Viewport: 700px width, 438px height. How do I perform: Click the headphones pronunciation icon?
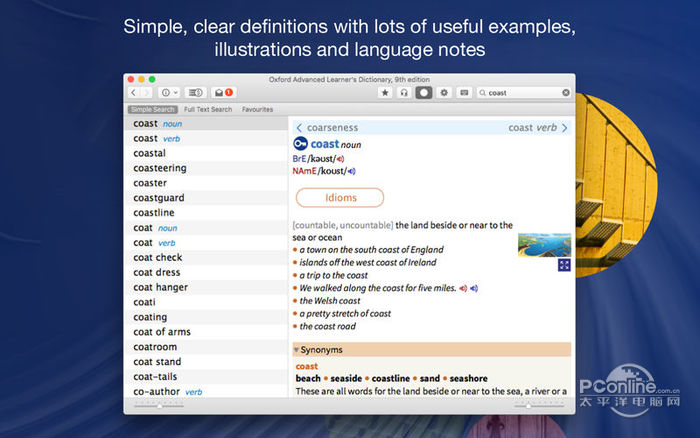click(x=404, y=92)
